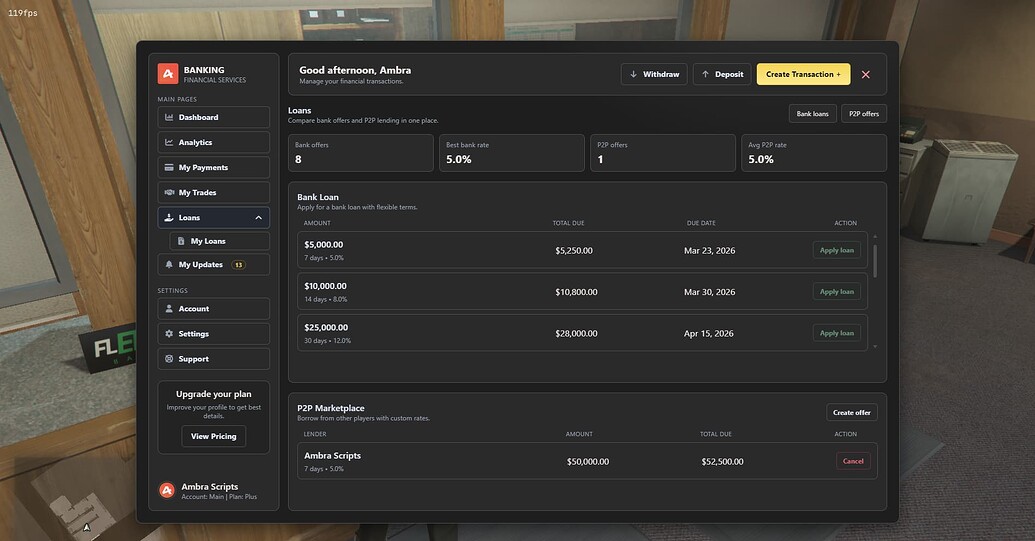Click the $52,500.00 P2P total due
Screen dimensions: 1035x541
[x=722, y=462]
